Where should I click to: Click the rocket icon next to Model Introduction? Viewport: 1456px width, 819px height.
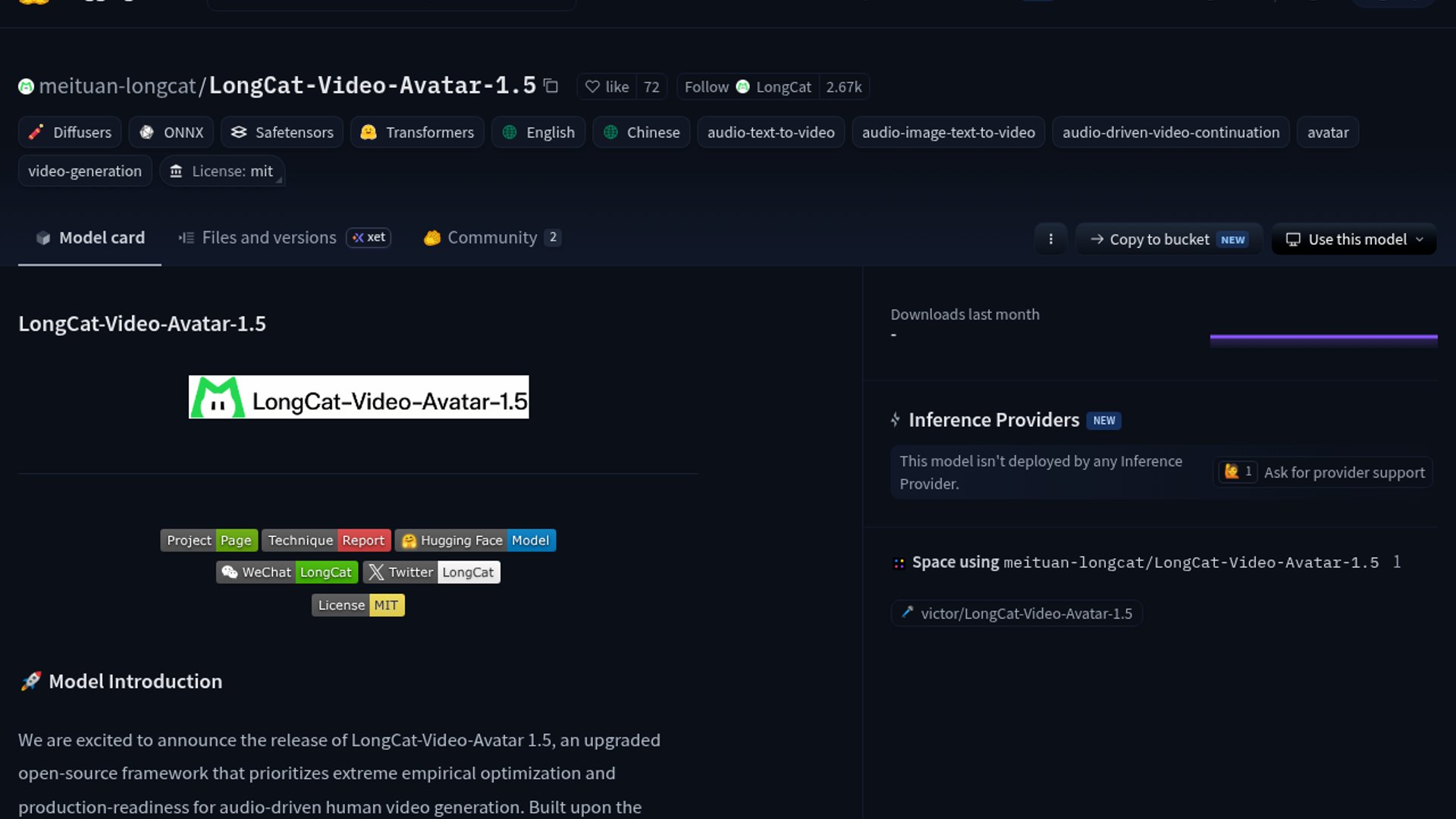[x=30, y=681]
